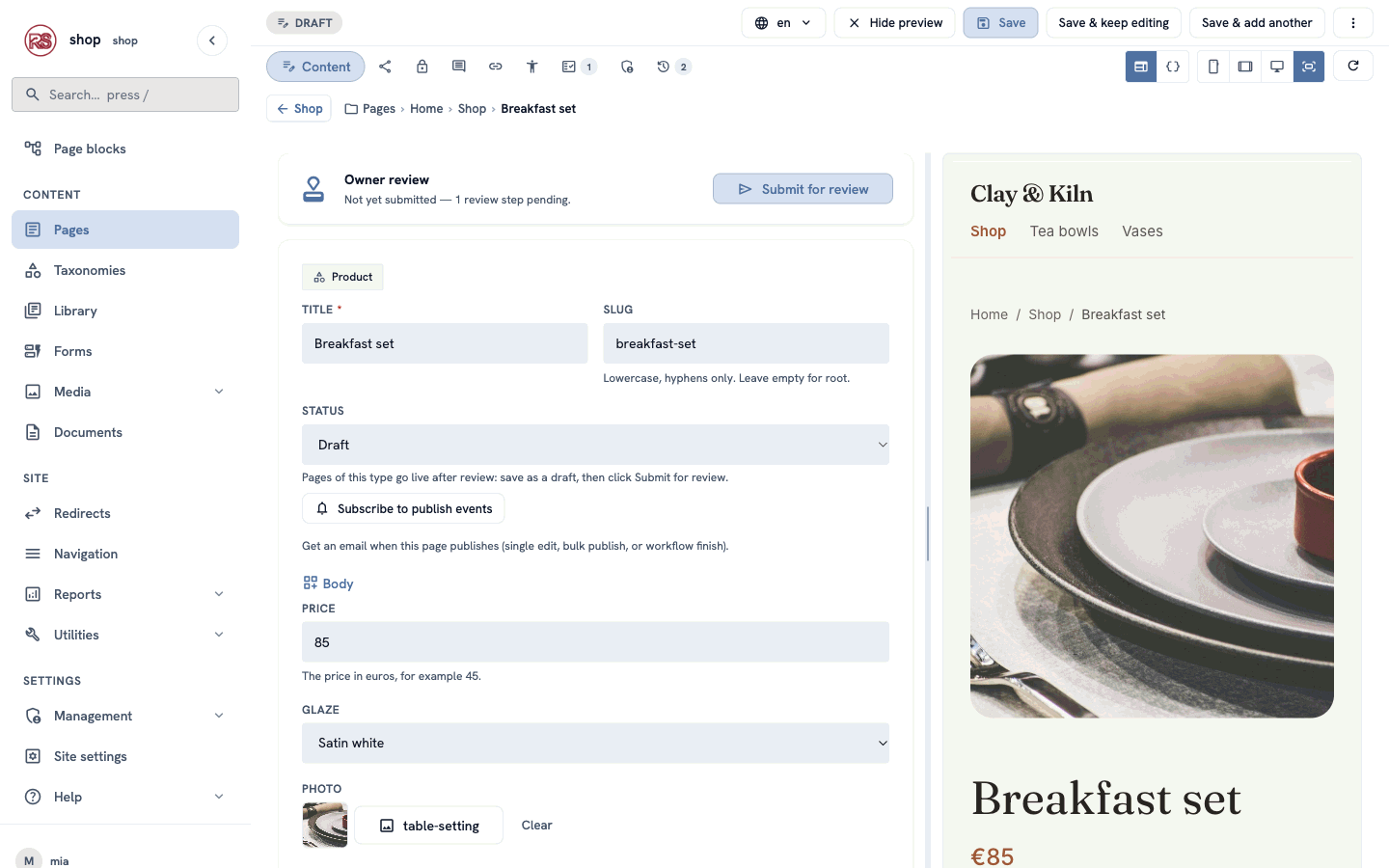Refresh the preview pane
1389x868 pixels.
[x=1353, y=66]
